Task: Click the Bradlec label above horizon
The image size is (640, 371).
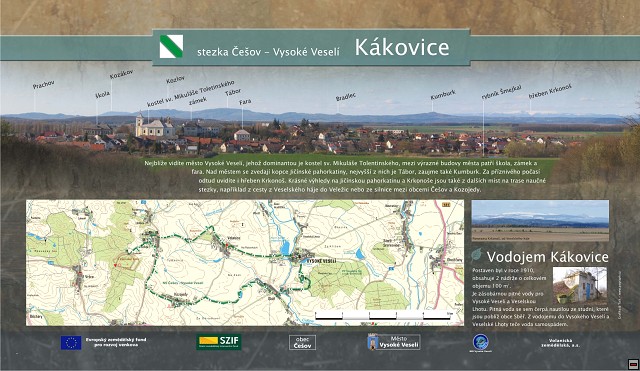Action: pos(346,97)
